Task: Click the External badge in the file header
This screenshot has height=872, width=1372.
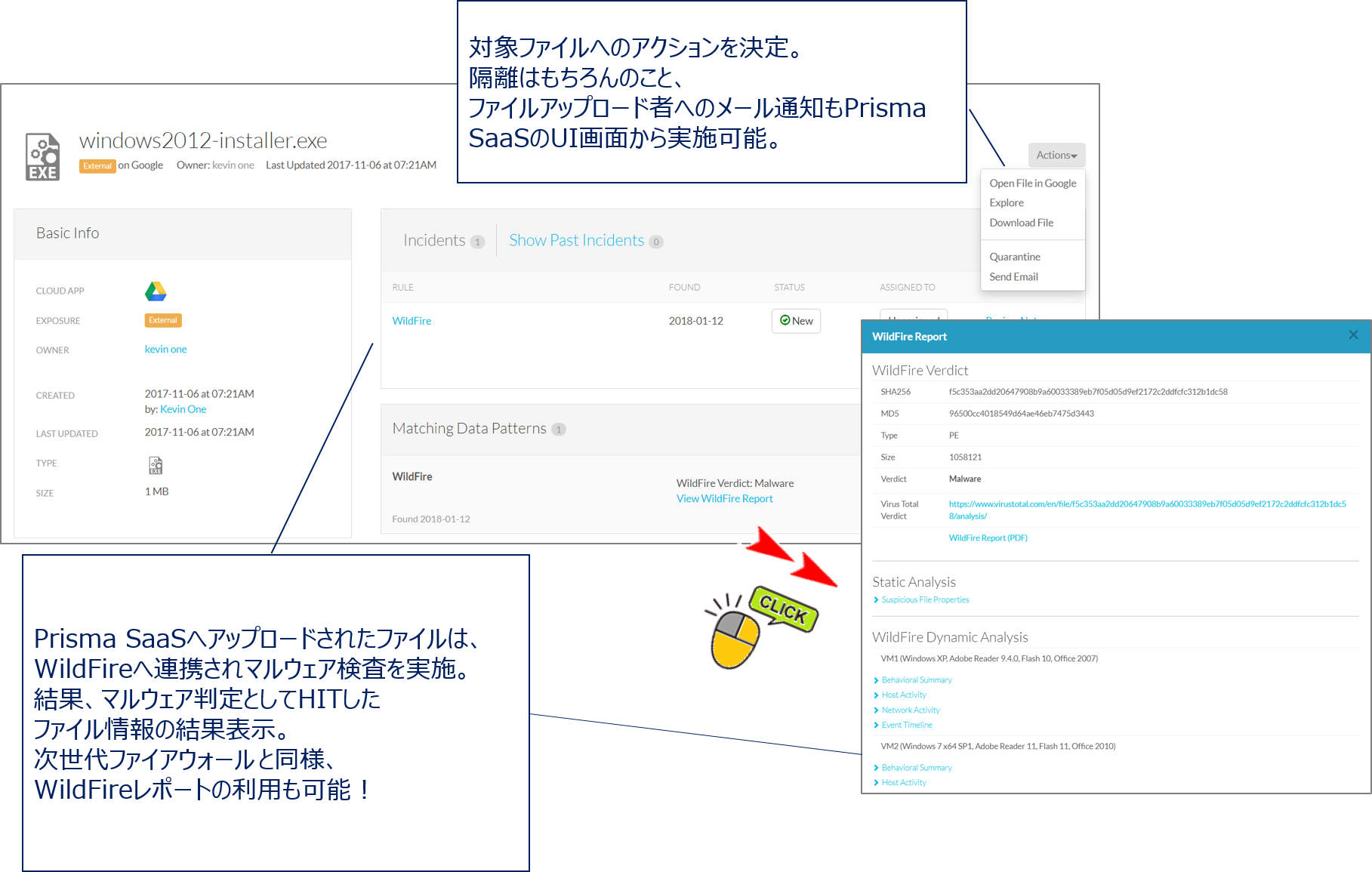Action: click(x=97, y=166)
